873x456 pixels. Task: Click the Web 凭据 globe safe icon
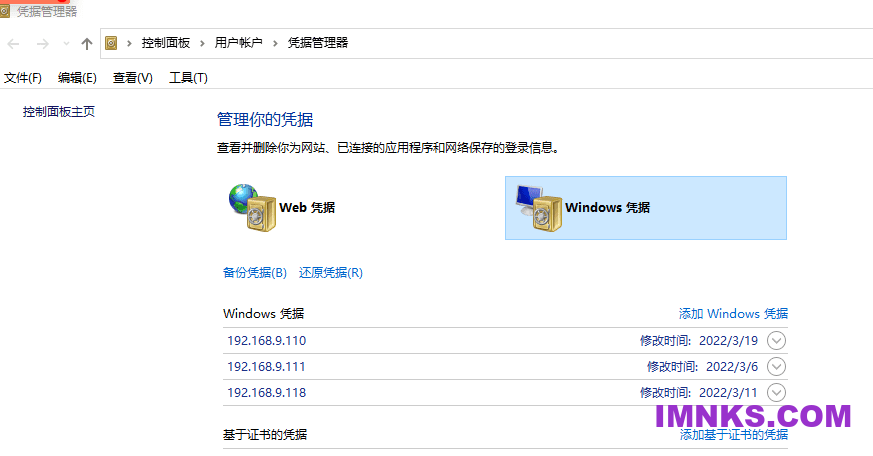252,208
